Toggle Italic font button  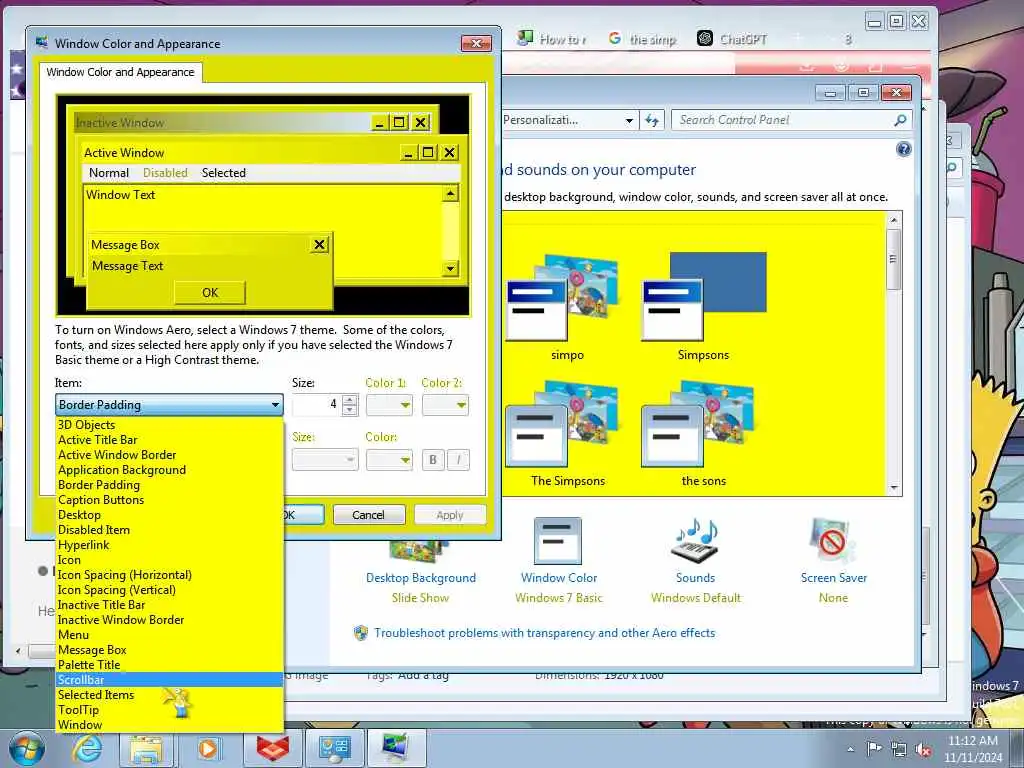(x=458, y=460)
